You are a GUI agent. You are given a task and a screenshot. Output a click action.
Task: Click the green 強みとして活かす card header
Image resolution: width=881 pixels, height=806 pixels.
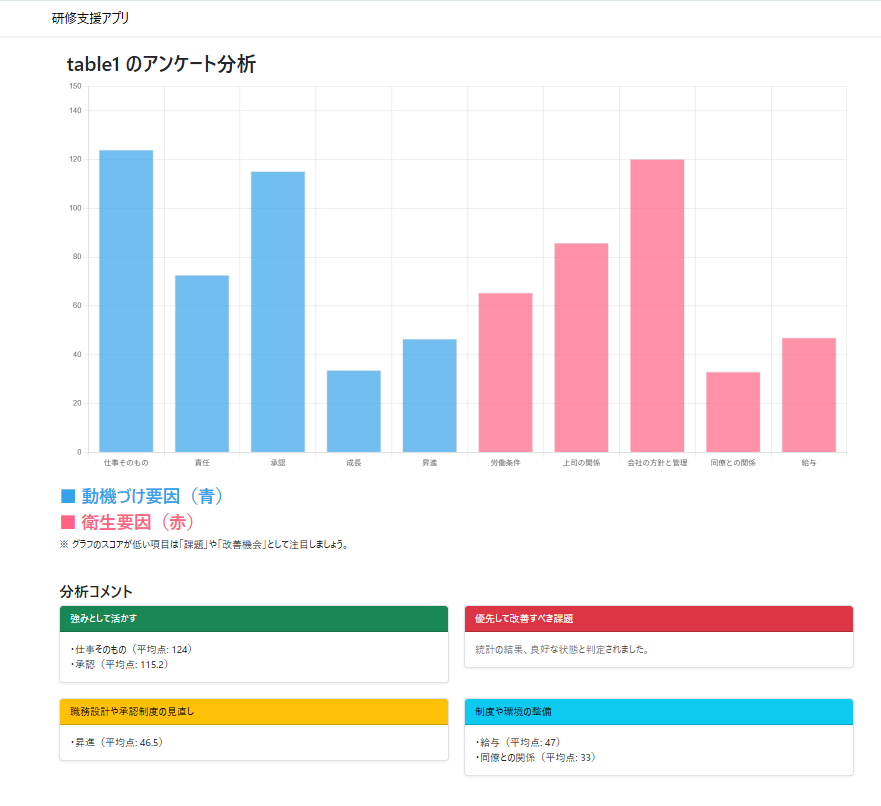pyautogui.click(x=254, y=619)
